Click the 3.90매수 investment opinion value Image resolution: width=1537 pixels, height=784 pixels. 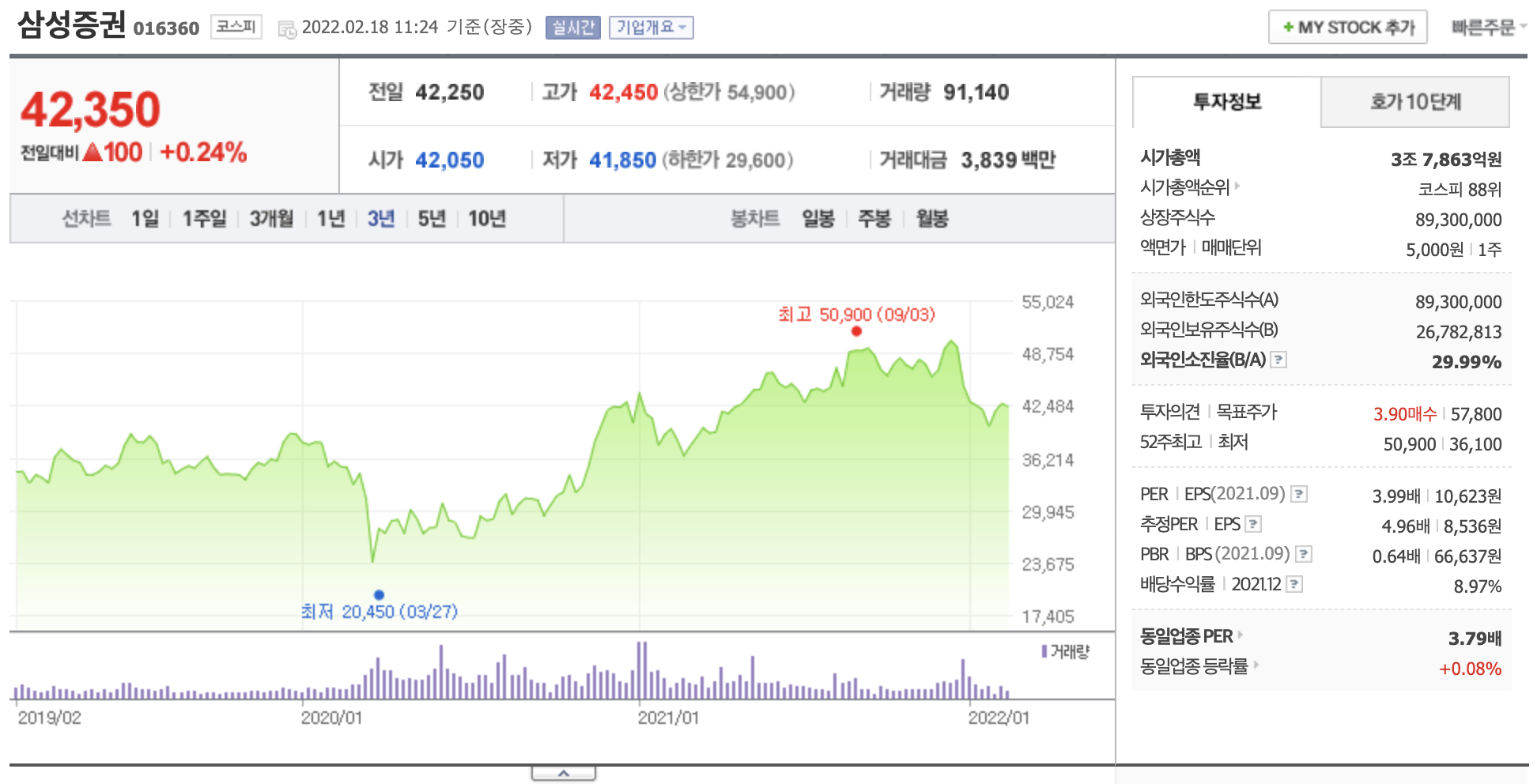click(x=1405, y=414)
